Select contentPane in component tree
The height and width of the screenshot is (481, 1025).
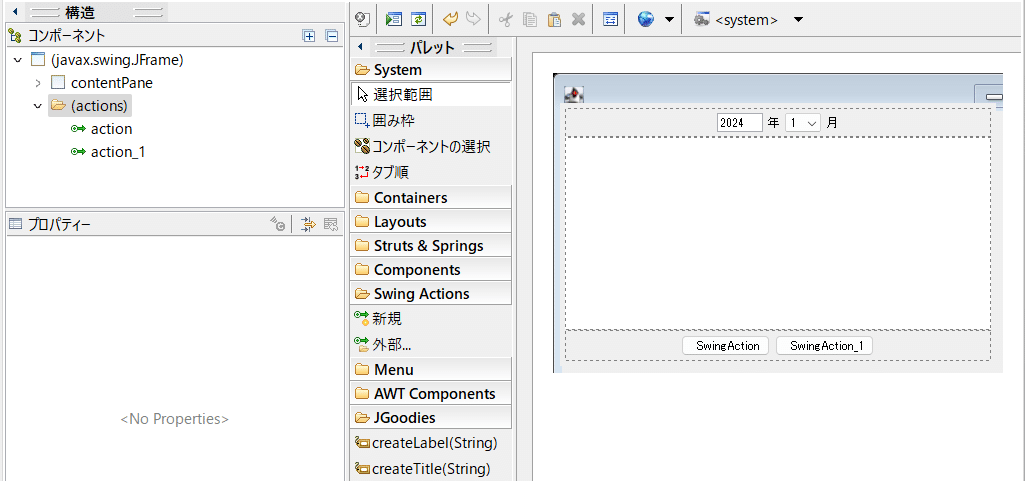click(112, 83)
